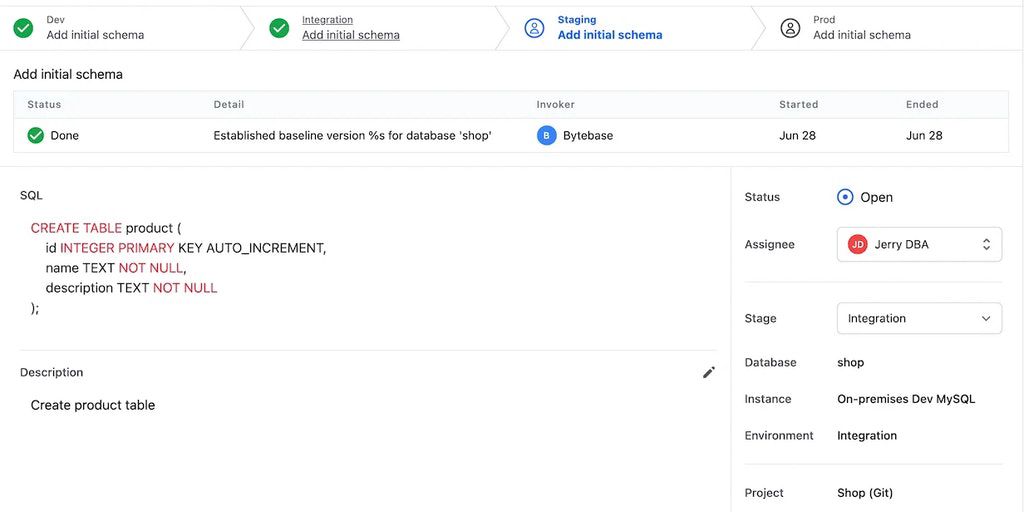Click the Dev stage green checkmark icon

tap(23, 28)
